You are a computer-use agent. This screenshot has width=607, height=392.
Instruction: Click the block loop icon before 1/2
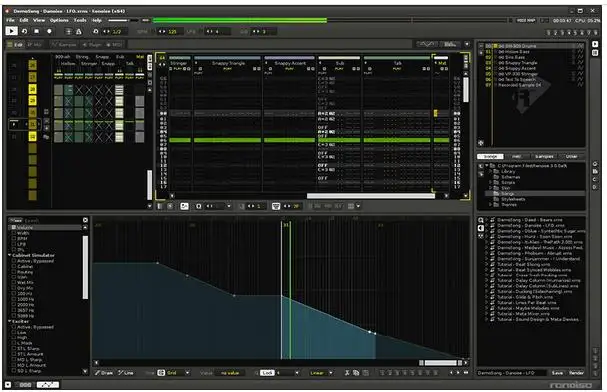point(96,31)
